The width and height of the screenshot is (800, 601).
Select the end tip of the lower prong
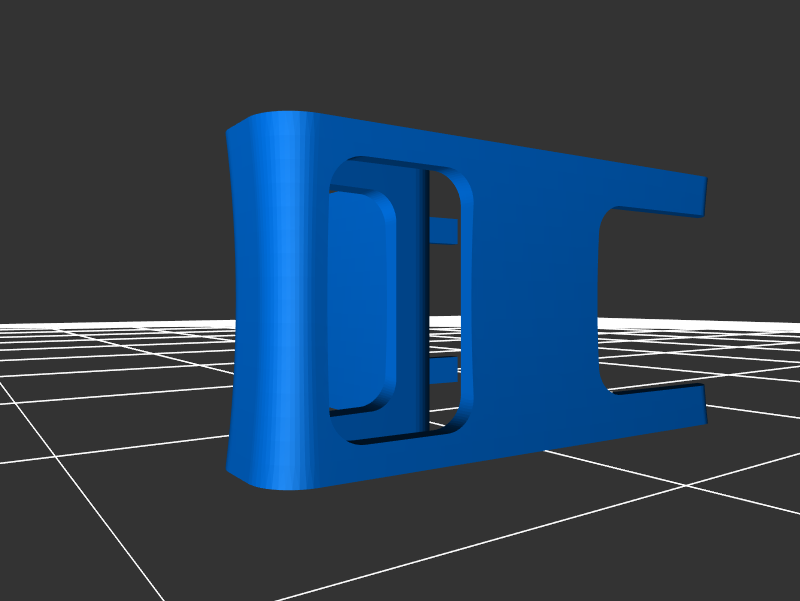705,404
